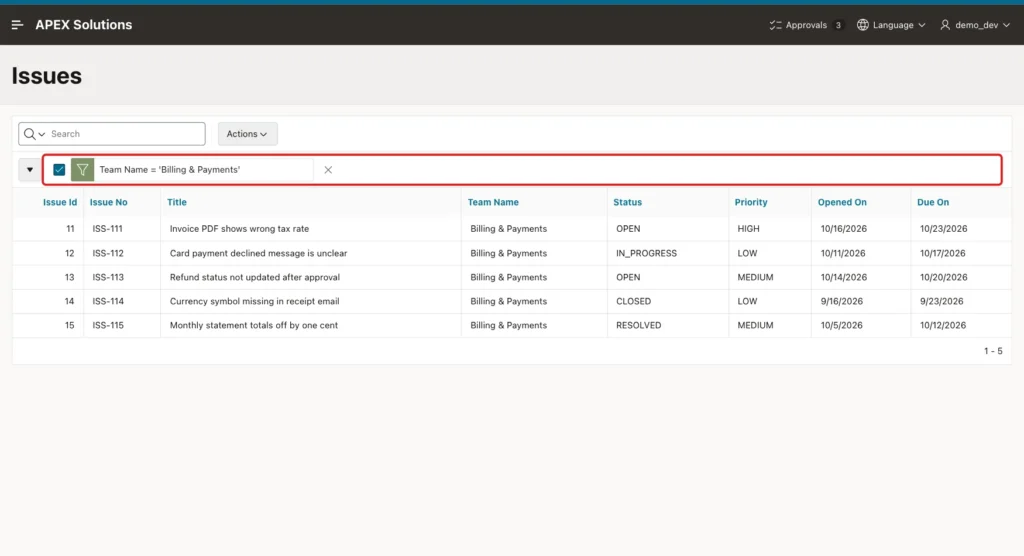The width and height of the screenshot is (1024, 556).
Task: Click the Approvals count badge 3
Action: point(839,25)
